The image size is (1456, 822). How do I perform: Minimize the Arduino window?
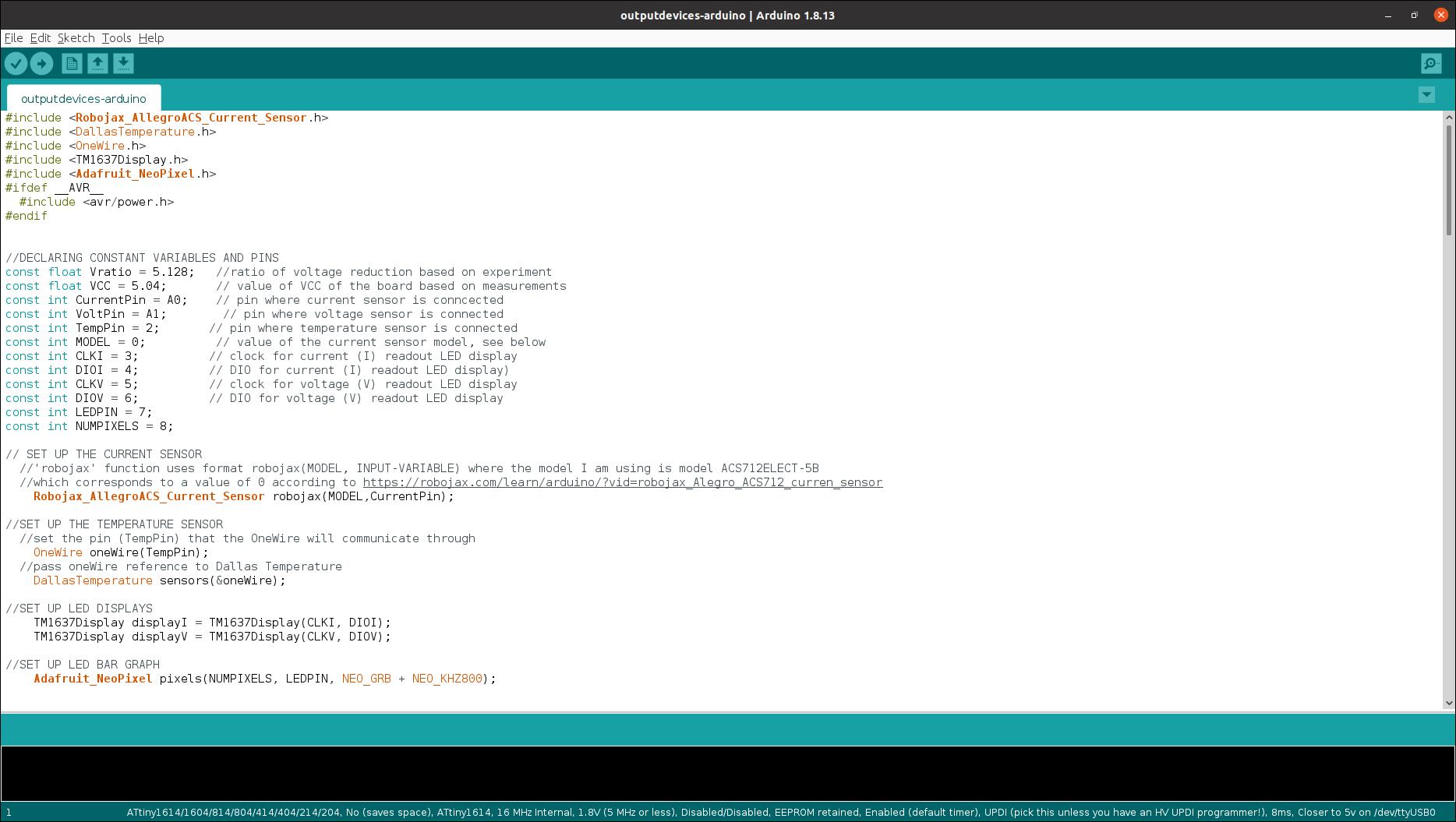pyautogui.click(x=1388, y=16)
